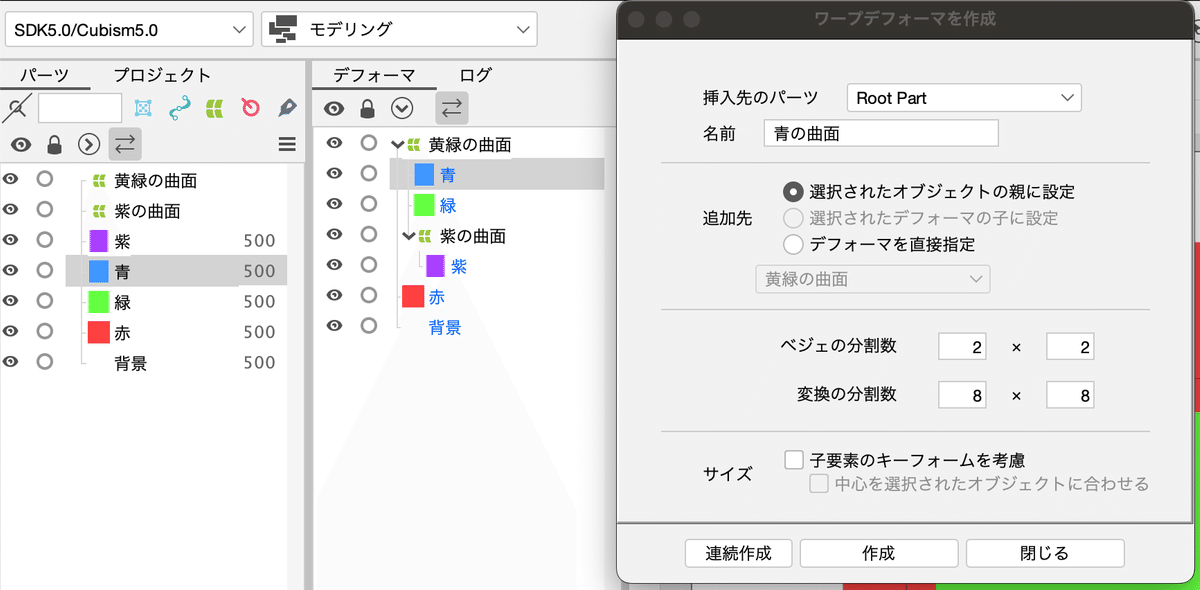Enable 子要素のキーフォームを考慮 checkbox
This screenshot has width=1200, height=590.
(x=794, y=460)
